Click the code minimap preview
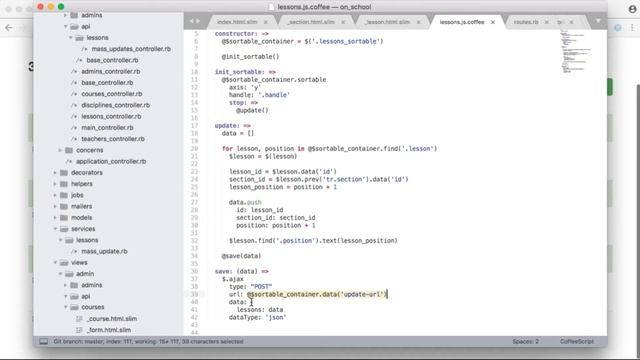The height and width of the screenshot is (360, 640). click(x=576, y=51)
